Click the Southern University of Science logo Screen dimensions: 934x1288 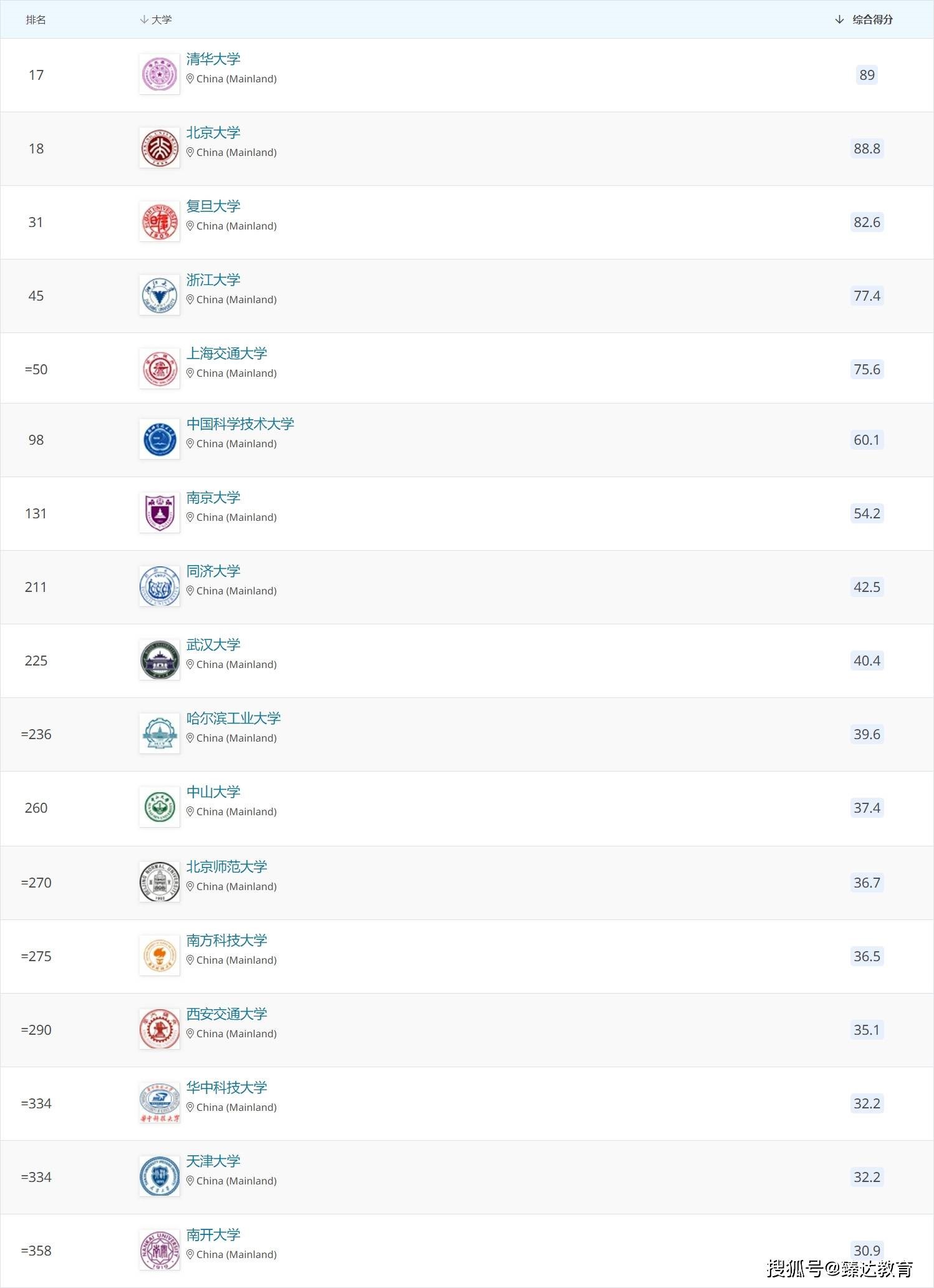(x=160, y=956)
